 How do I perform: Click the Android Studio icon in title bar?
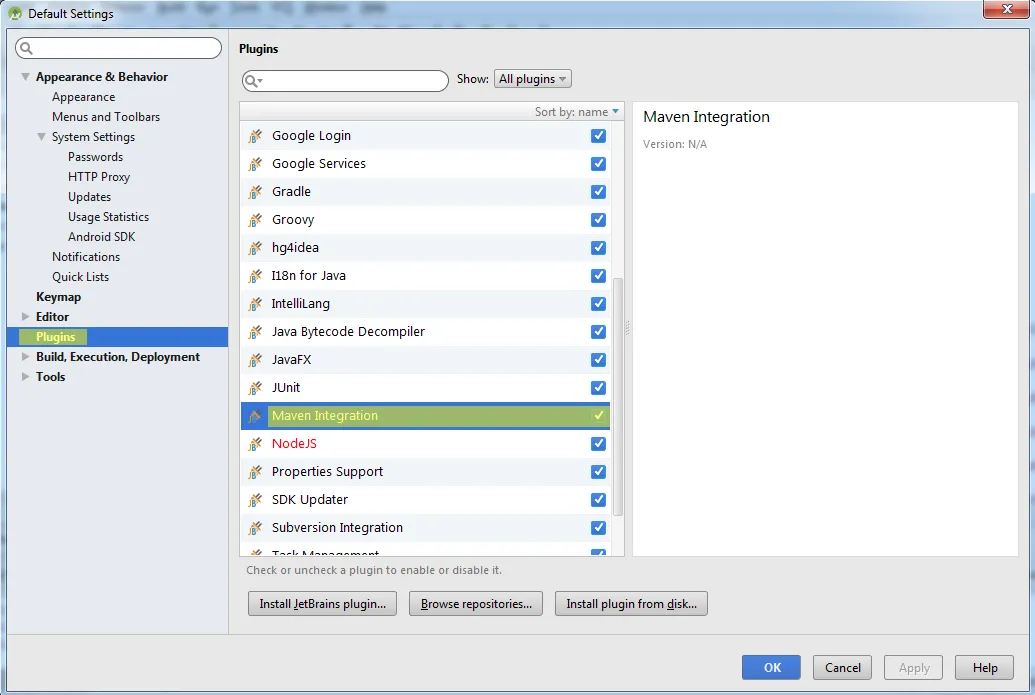15,13
